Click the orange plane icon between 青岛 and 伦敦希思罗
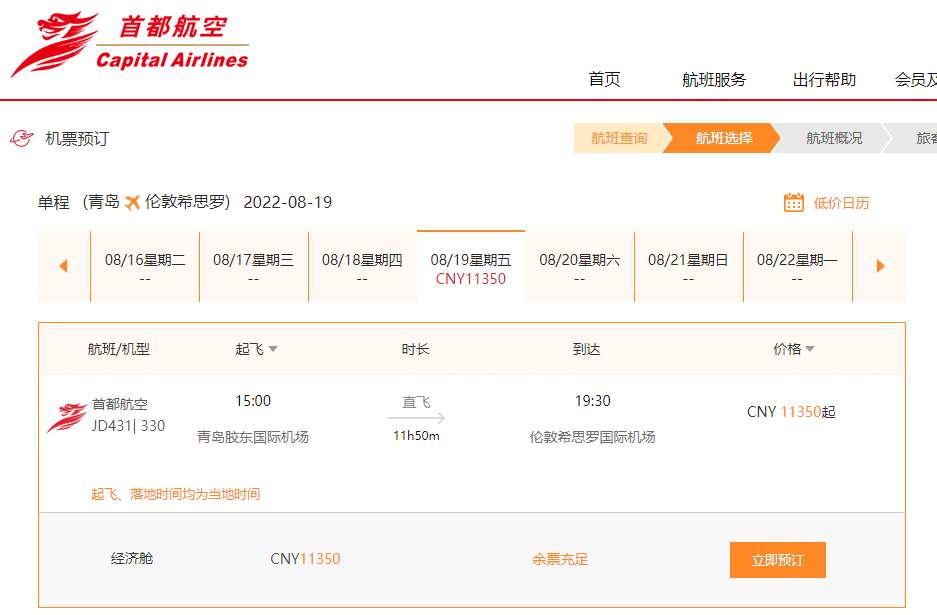 [x=132, y=203]
